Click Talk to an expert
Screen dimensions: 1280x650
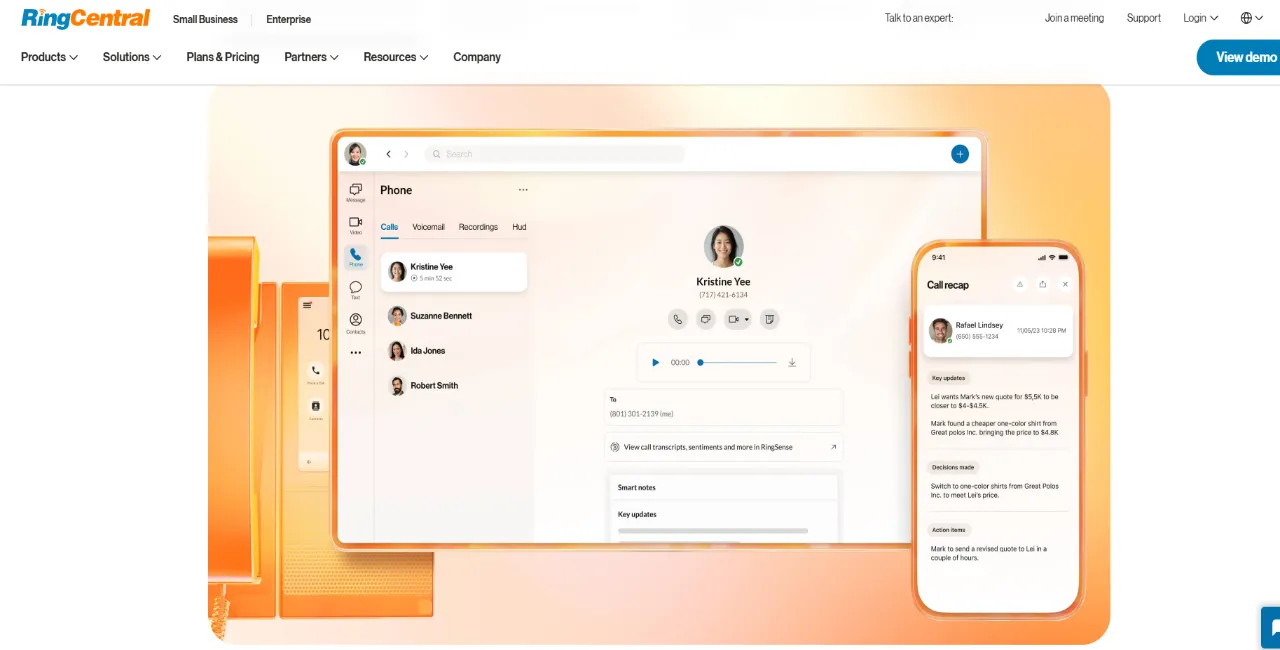pos(919,18)
